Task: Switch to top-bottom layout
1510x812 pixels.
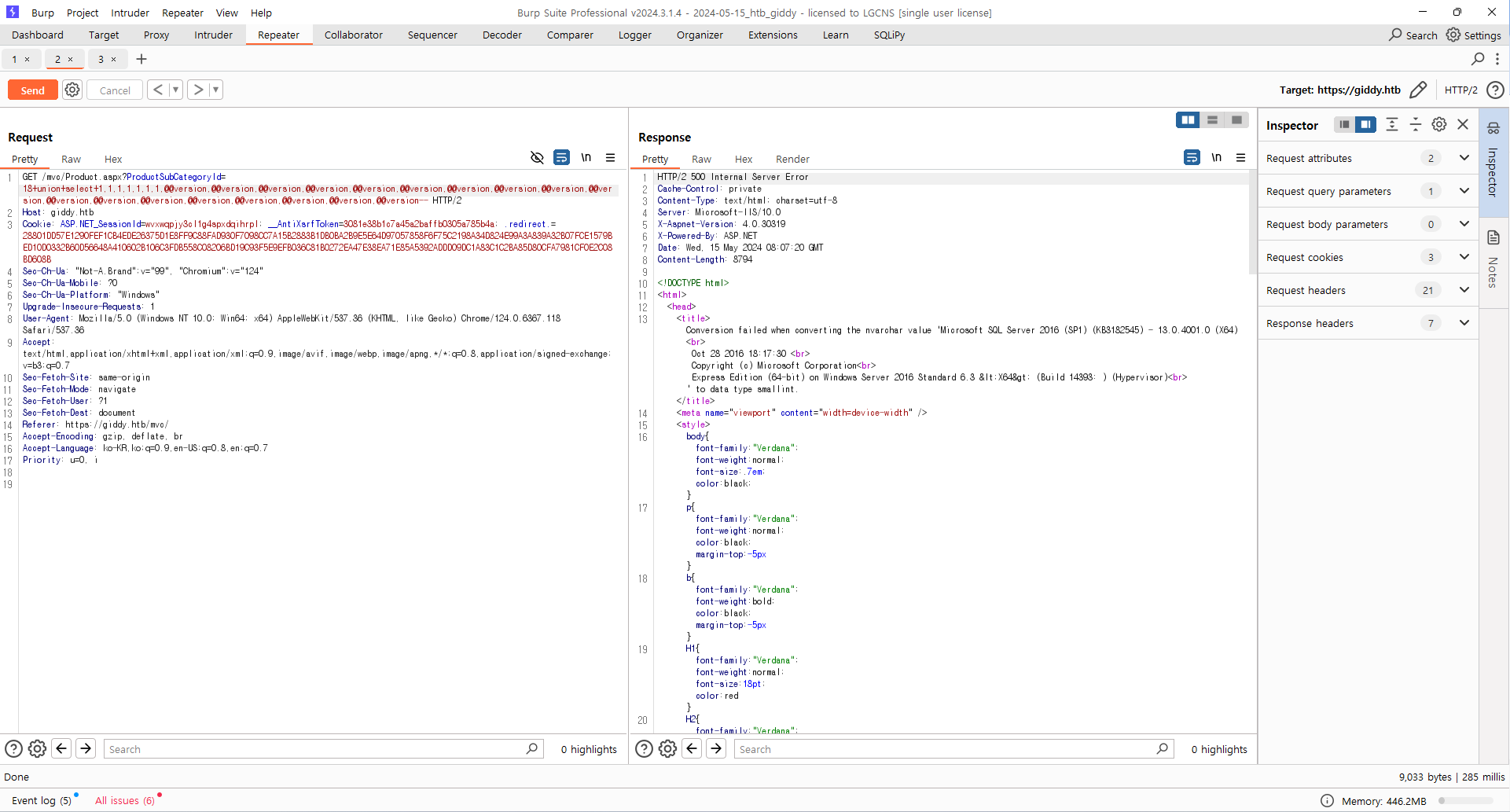Action: pyautogui.click(x=1212, y=119)
